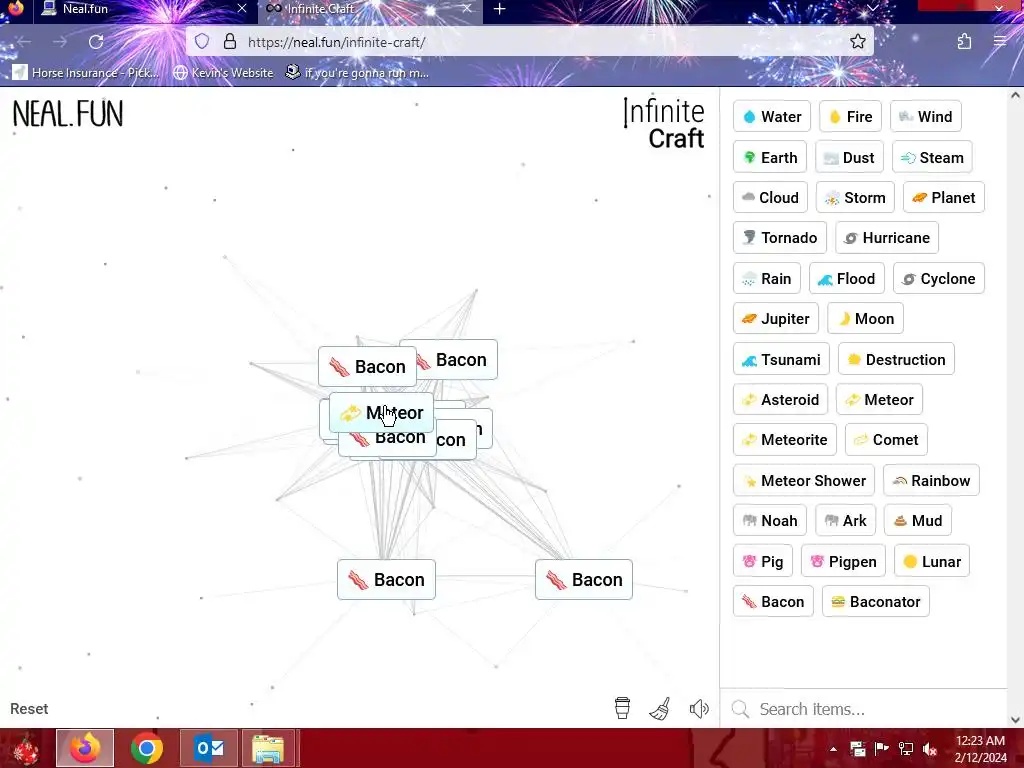Select the Water element
1024x768 pixels.
click(x=772, y=117)
